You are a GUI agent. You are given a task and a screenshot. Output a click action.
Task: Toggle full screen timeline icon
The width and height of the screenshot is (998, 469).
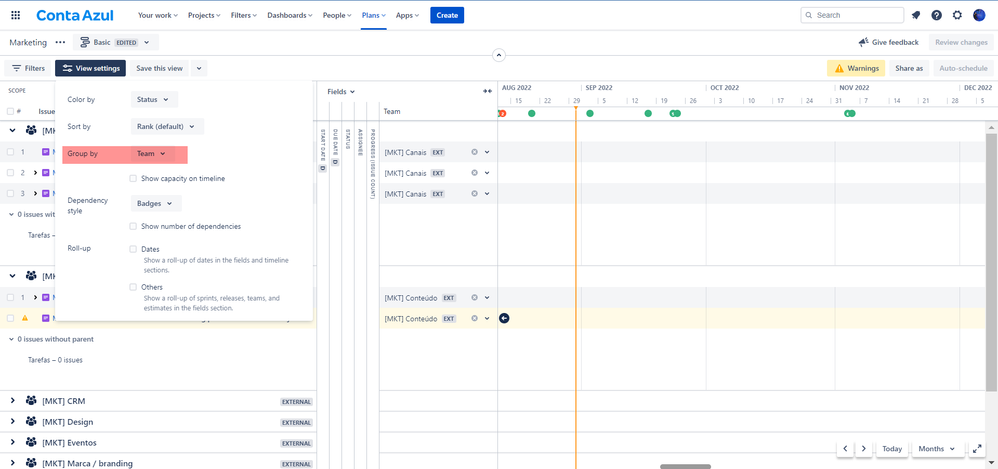coord(977,449)
